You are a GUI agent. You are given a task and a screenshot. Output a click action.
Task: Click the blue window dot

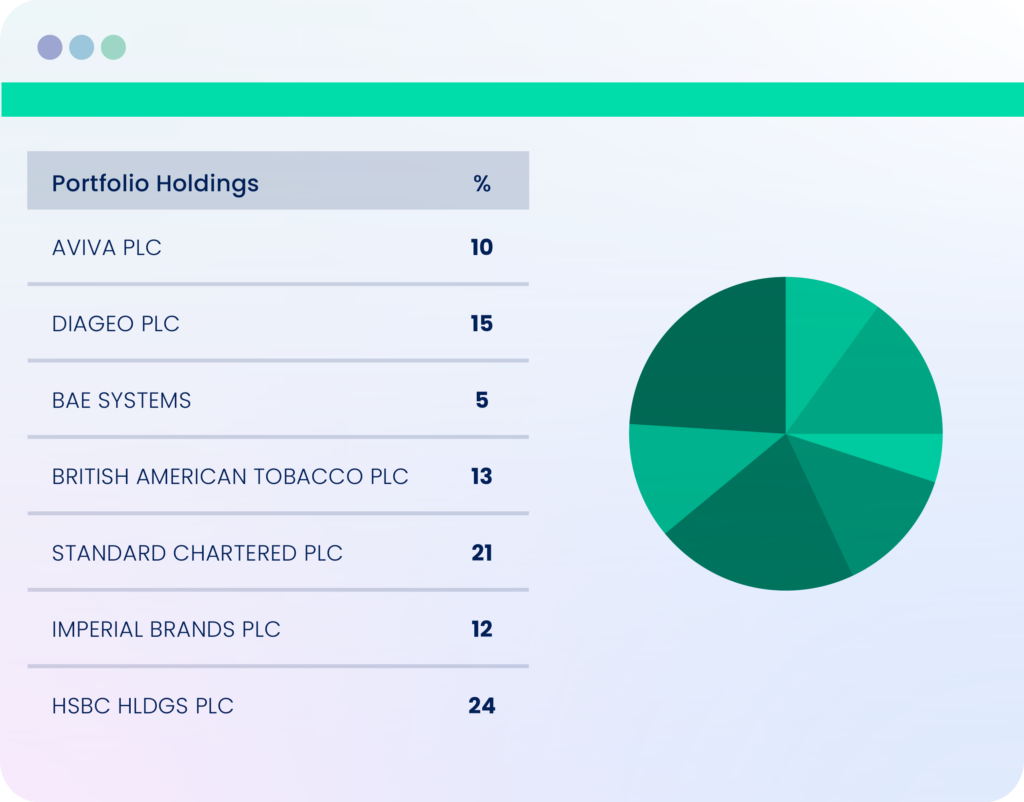(x=82, y=47)
